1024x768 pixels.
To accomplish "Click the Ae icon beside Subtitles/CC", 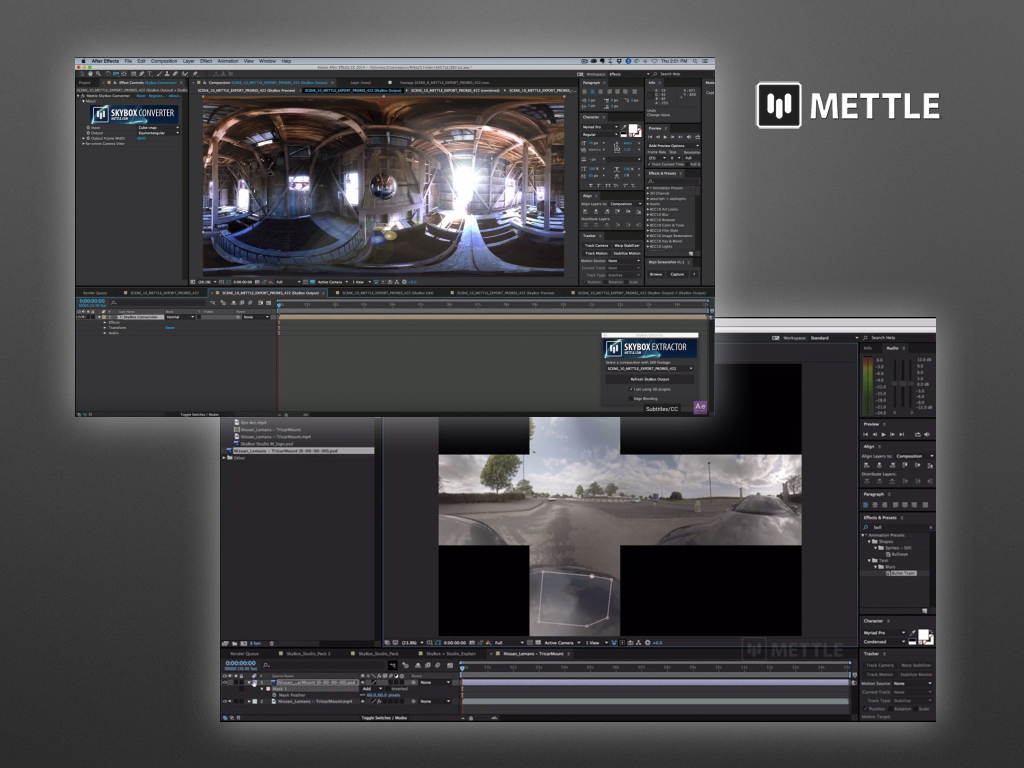I will 700,407.
